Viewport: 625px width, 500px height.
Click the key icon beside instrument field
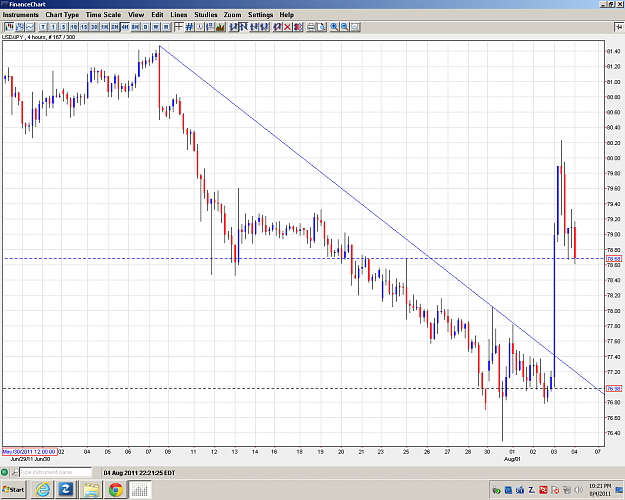(15, 472)
